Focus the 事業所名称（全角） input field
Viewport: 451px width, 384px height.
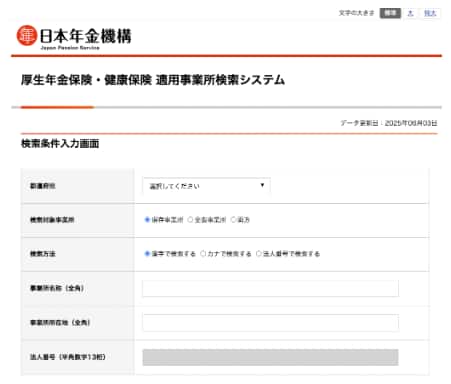pyautogui.click(x=270, y=288)
